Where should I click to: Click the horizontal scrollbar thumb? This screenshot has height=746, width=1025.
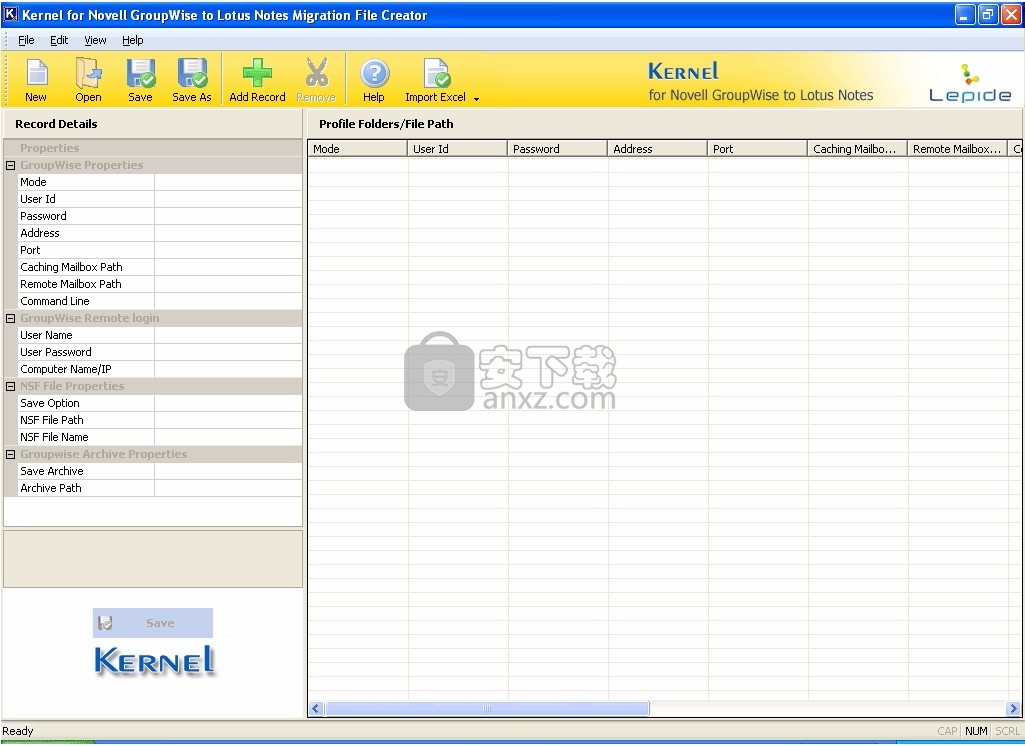click(487, 709)
